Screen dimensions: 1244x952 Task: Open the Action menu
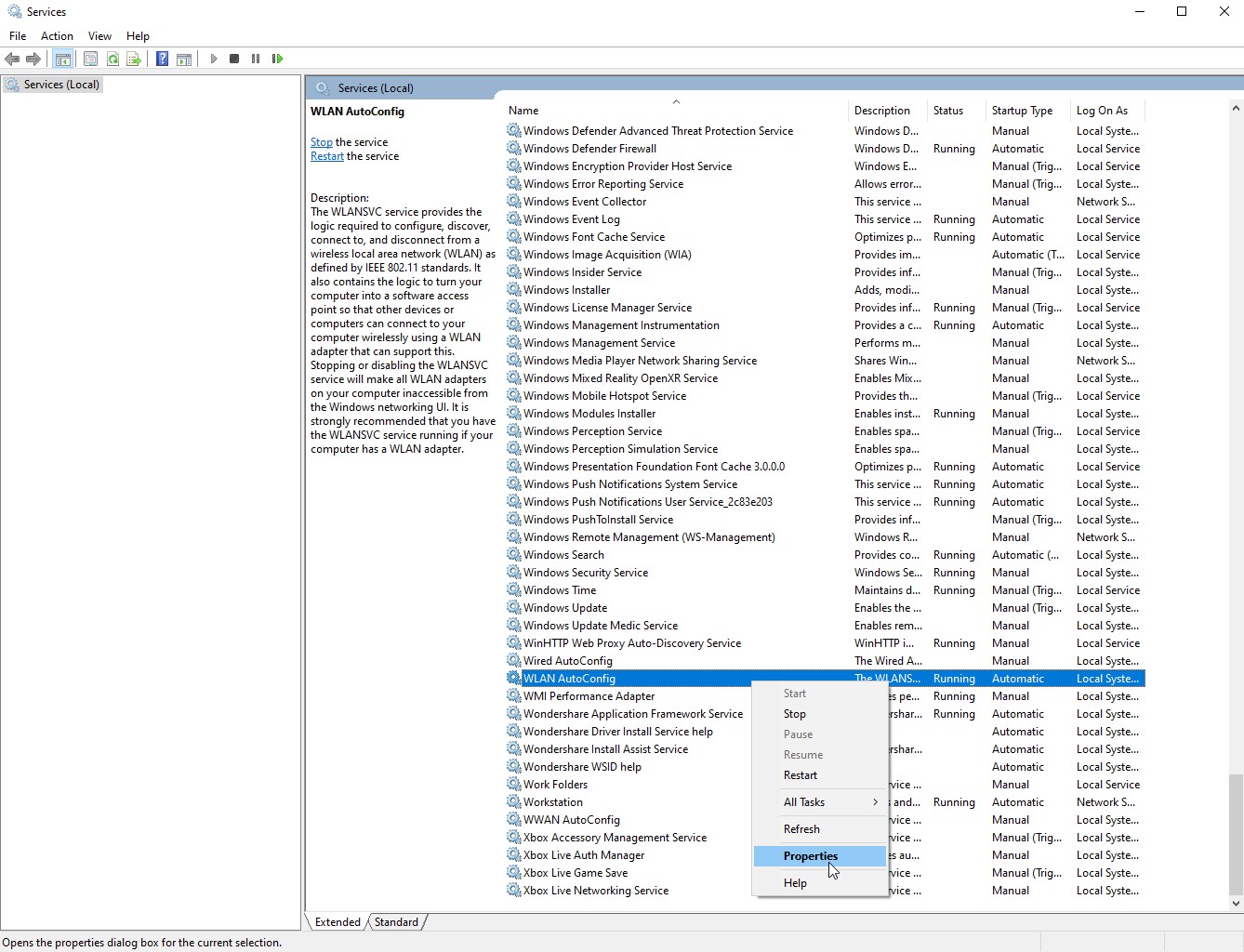(57, 35)
